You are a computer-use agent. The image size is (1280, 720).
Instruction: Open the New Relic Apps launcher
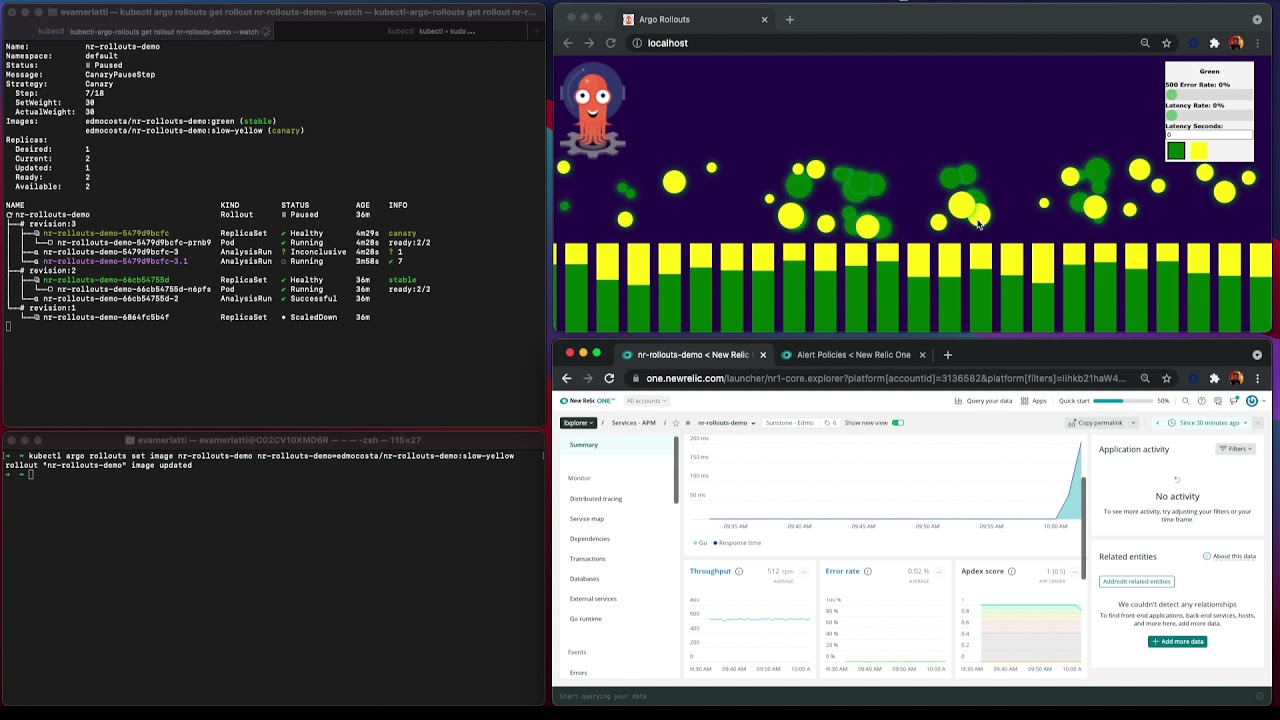pyautogui.click(x=1033, y=401)
